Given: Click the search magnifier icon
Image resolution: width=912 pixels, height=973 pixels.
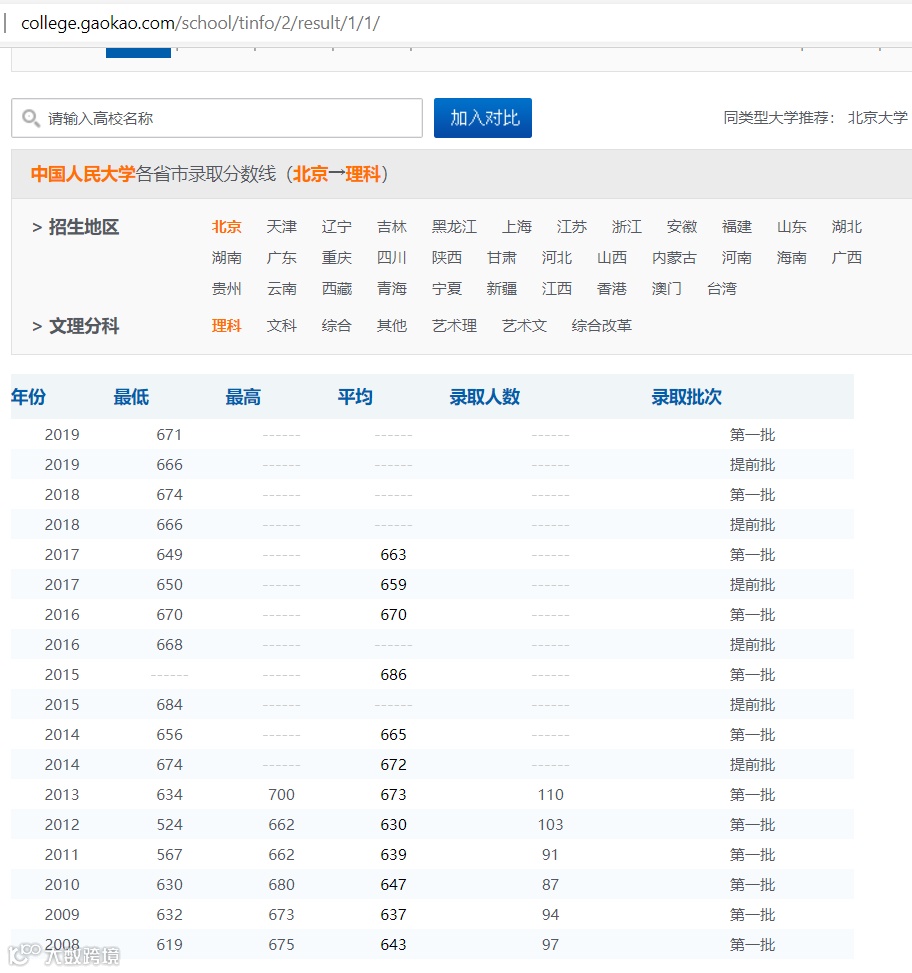Looking at the screenshot, I should (x=31, y=117).
